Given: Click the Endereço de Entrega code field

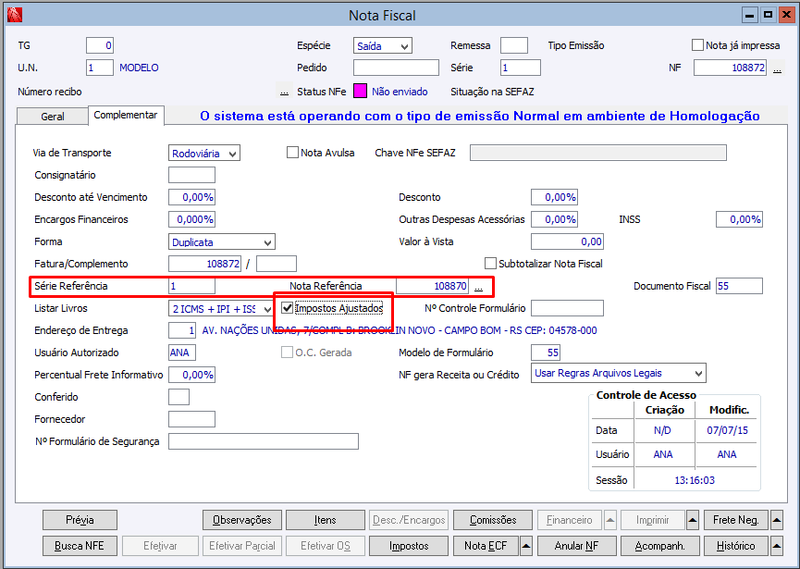Looking at the screenshot, I should [x=182, y=330].
